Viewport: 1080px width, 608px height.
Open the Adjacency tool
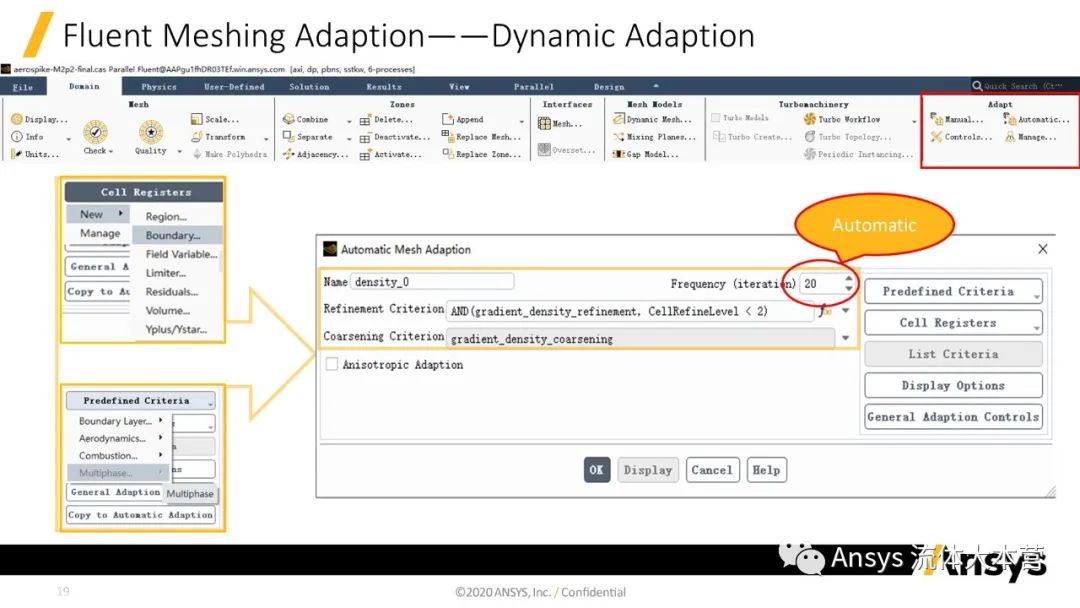point(316,154)
